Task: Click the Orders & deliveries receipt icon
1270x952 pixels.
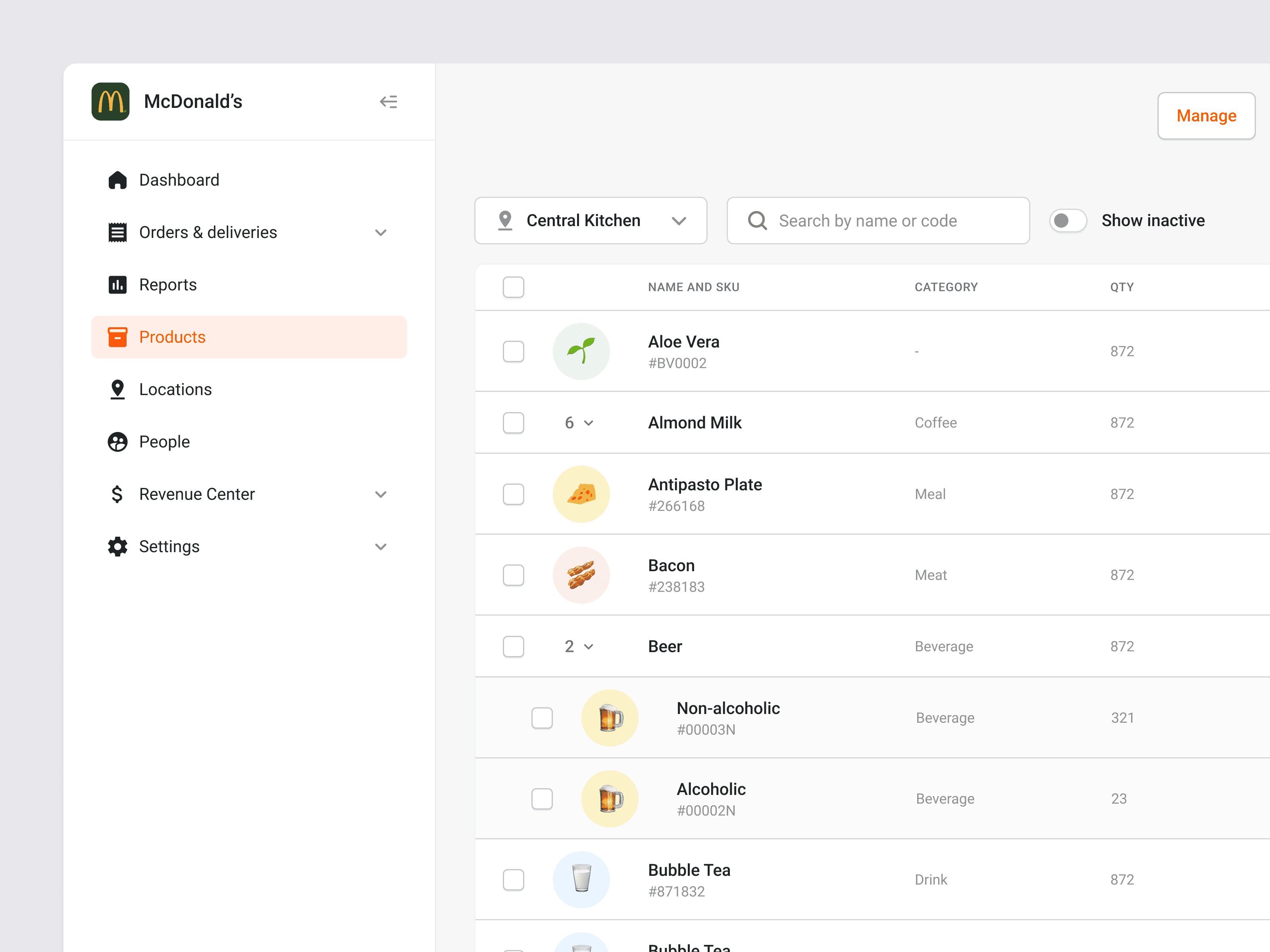Action: pyautogui.click(x=118, y=232)
